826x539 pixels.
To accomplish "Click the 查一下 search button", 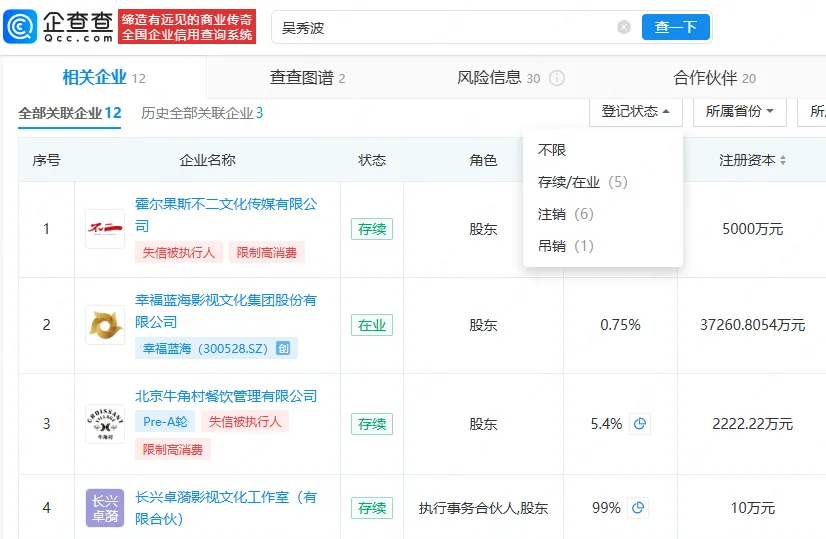I will [x=675, y=27].
